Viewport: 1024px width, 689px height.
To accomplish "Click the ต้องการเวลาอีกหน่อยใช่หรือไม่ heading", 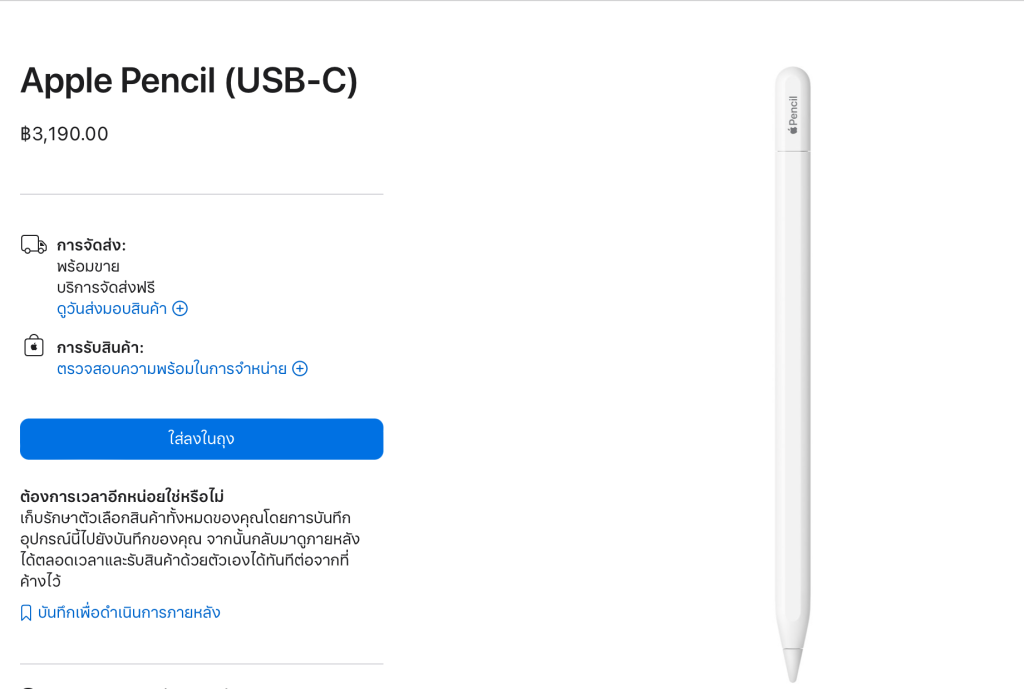I will pyautogui.click(x=122, y=497).
